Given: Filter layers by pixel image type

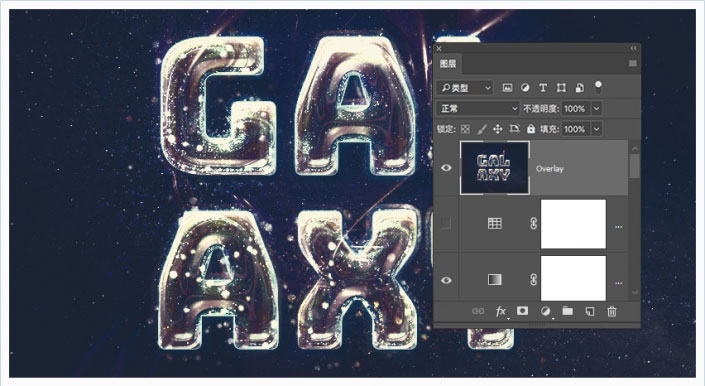Looking at the screenshot, I should (x=507, y=88).
